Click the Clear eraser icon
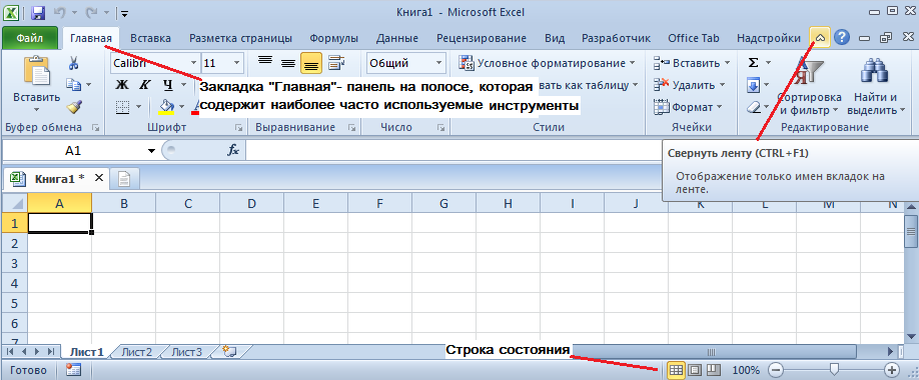Image resolution: width=919 pixels, height=380 pixels. tap(753, 107)
